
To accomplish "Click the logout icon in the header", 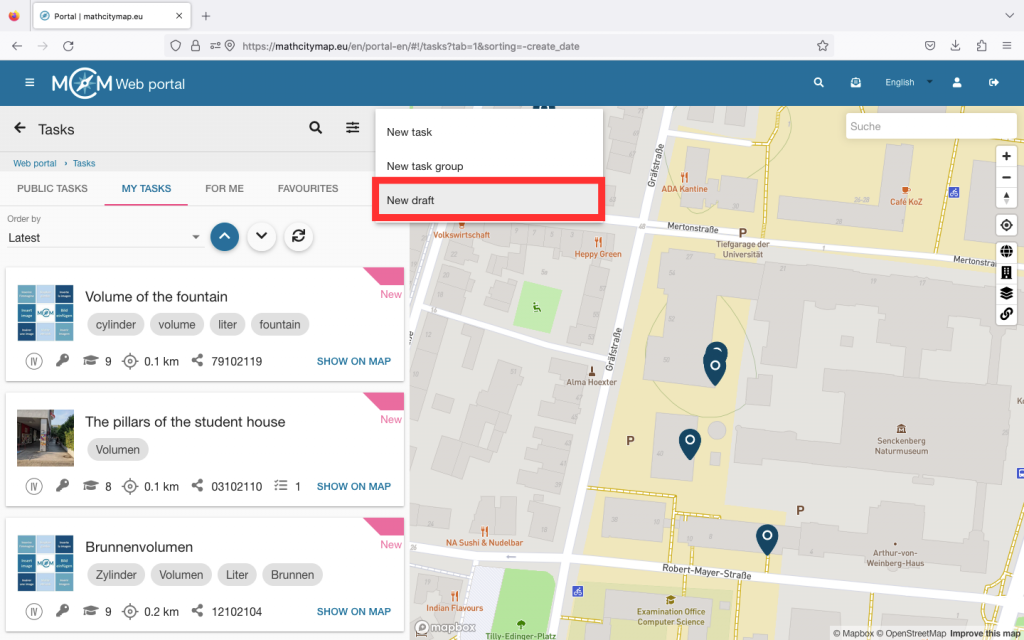I will pos(994,83).
